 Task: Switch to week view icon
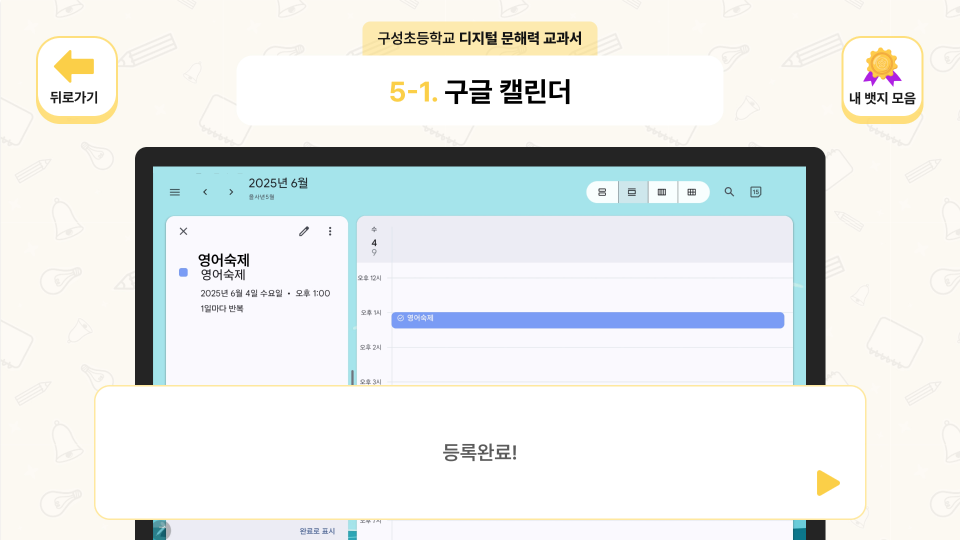click(662, 192)
